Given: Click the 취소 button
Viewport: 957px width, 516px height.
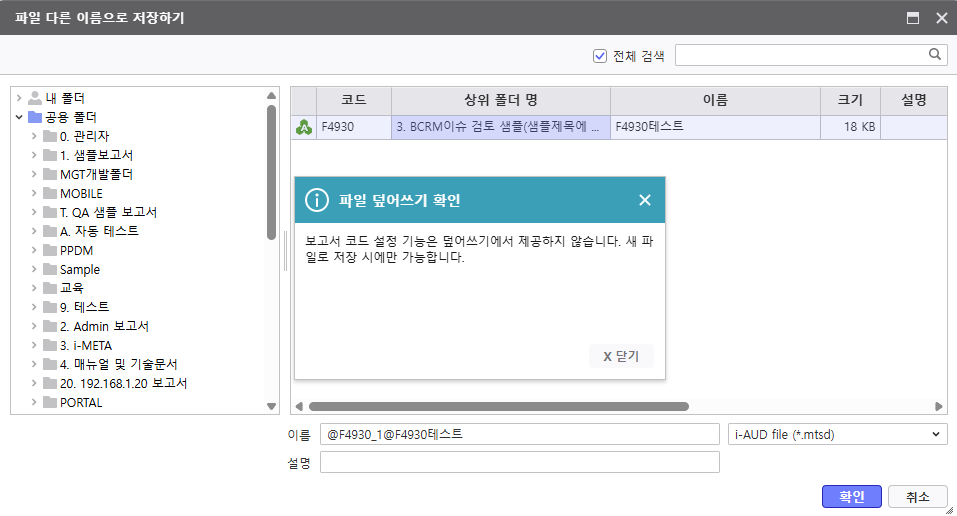Looking at the screenshot, I should pos(918,497).
